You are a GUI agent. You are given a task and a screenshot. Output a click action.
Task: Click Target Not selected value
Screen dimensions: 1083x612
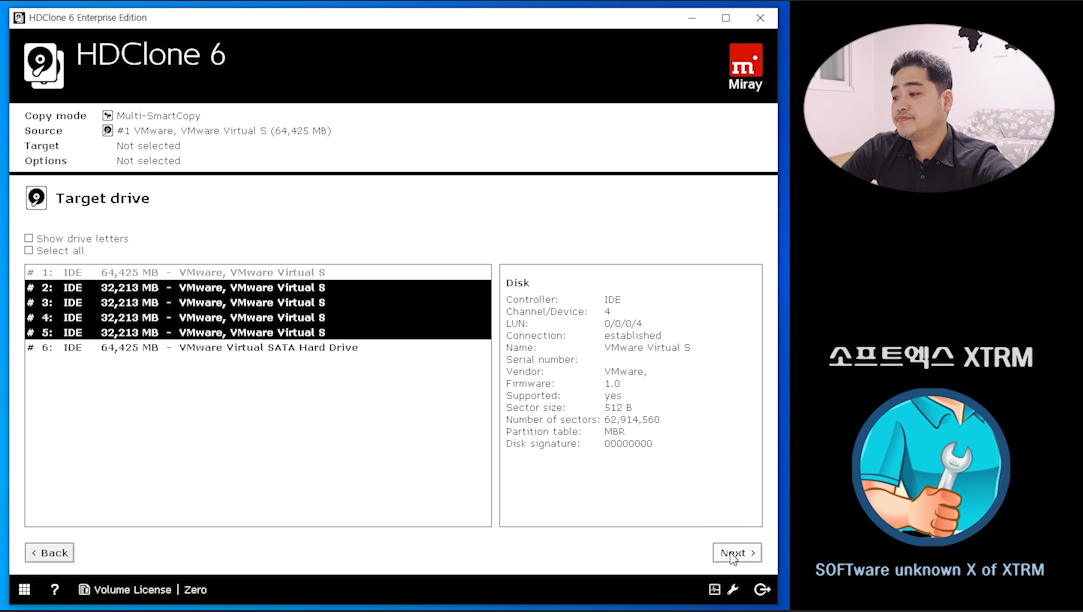[x=148, y=146]
